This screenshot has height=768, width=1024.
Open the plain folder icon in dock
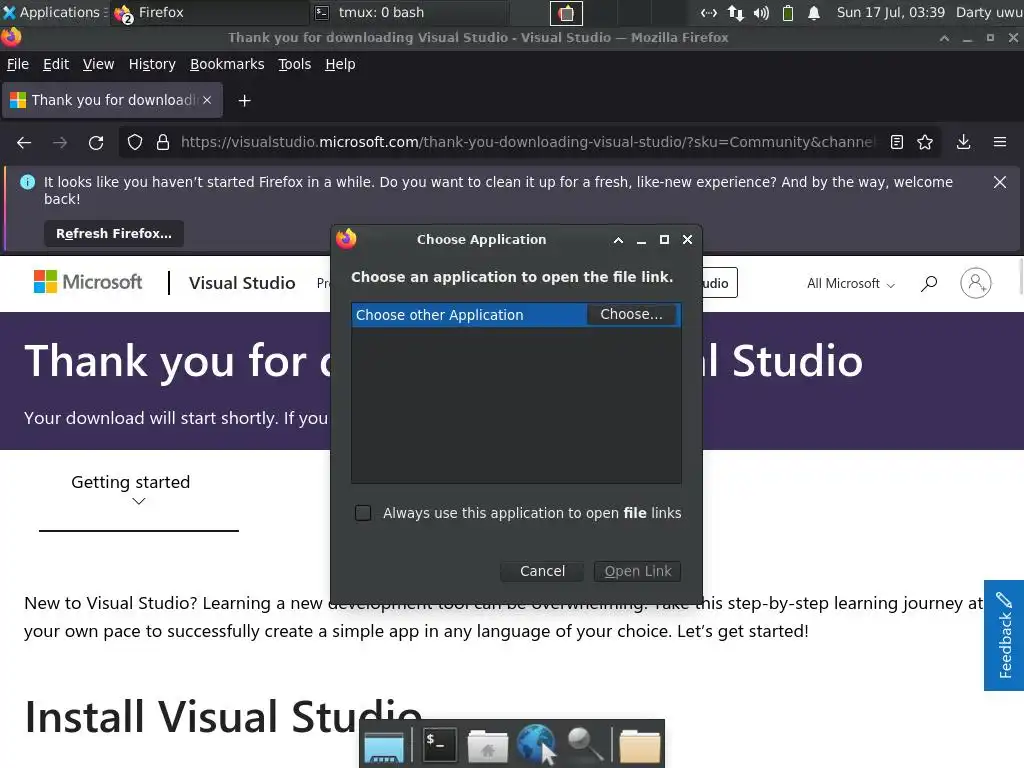[639, 746]
